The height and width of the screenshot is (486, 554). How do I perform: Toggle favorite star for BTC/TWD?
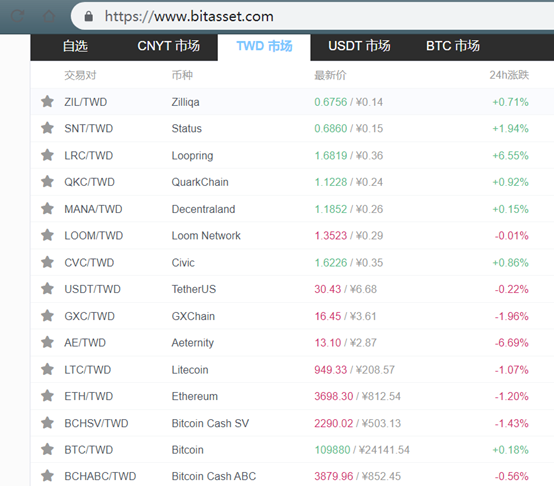tap(47, 449)
